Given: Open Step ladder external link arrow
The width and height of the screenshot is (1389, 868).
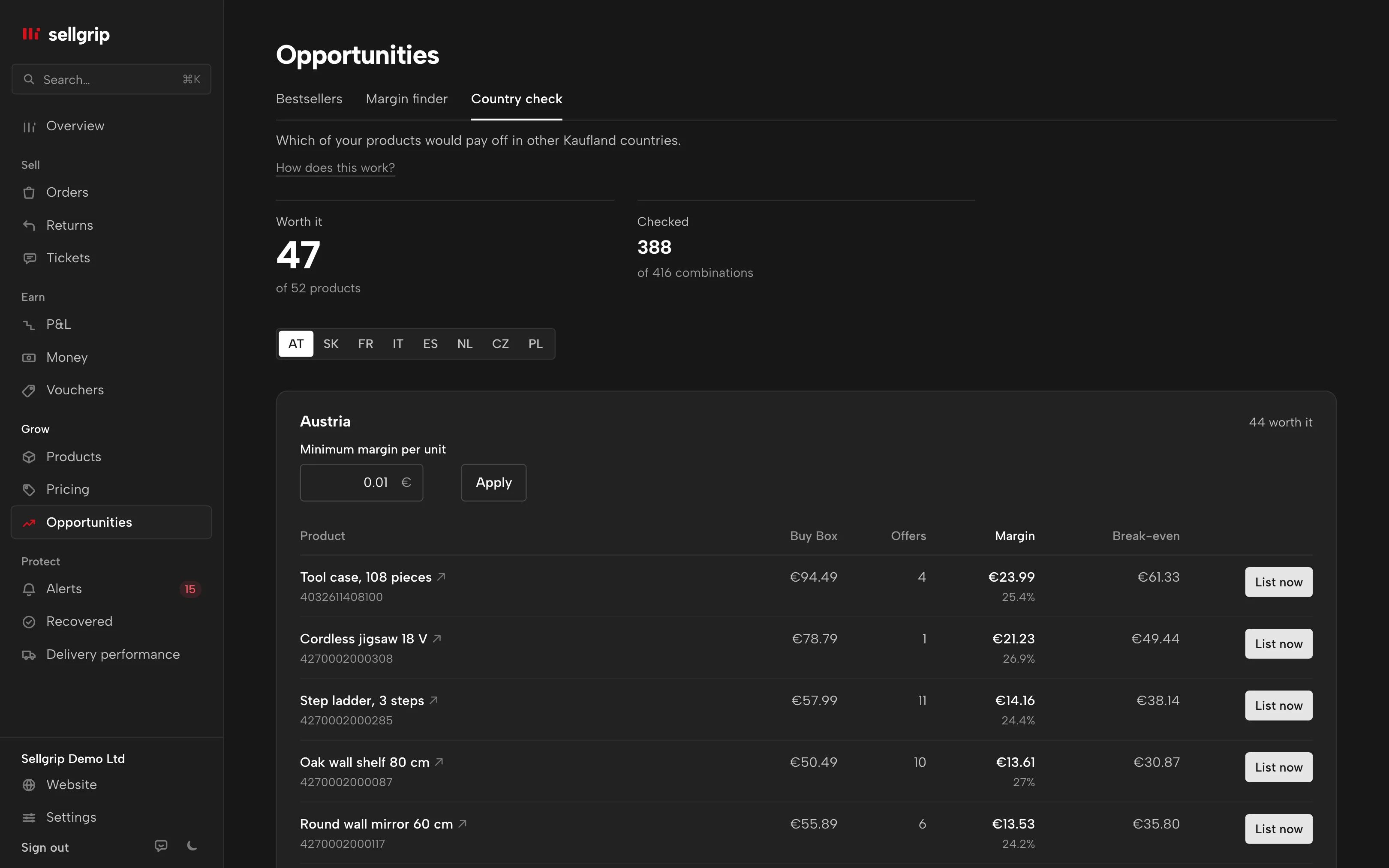Looking at the screenshot, I should 434,700.
